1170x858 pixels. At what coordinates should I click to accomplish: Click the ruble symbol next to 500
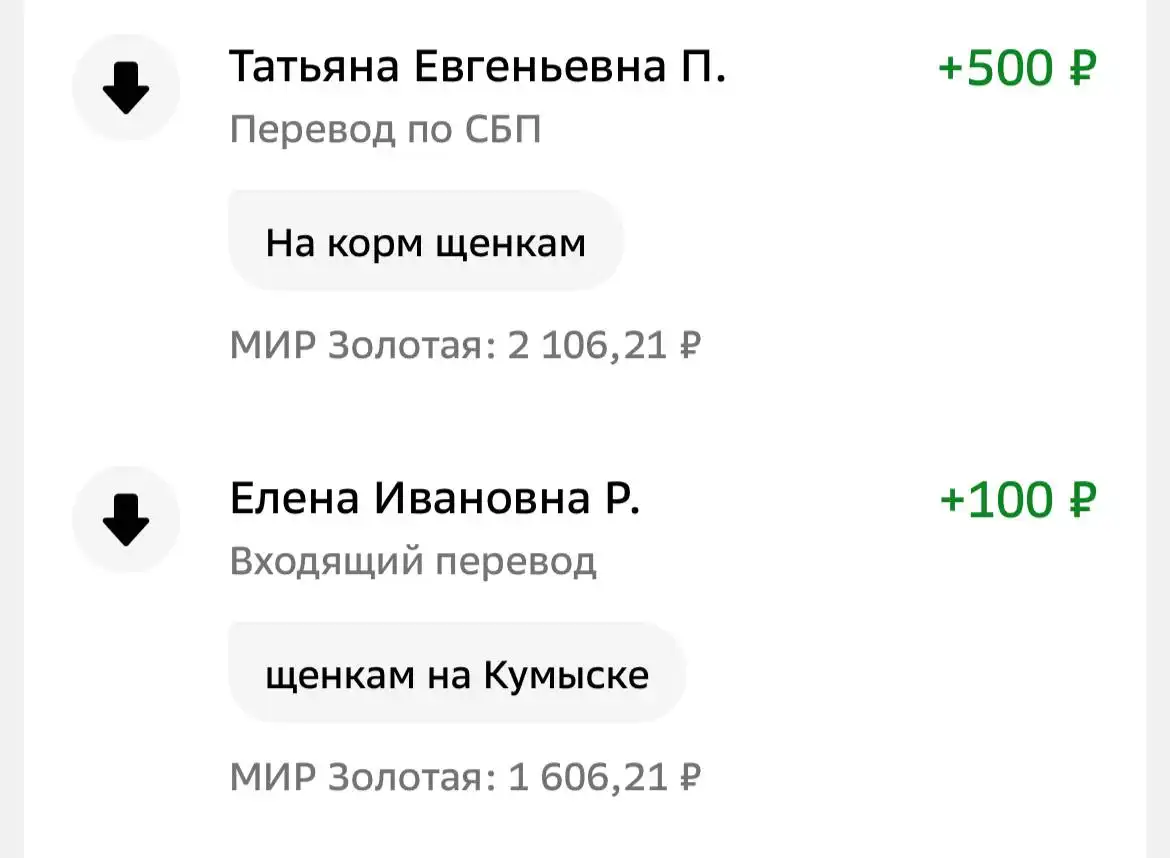point(1083,69)
